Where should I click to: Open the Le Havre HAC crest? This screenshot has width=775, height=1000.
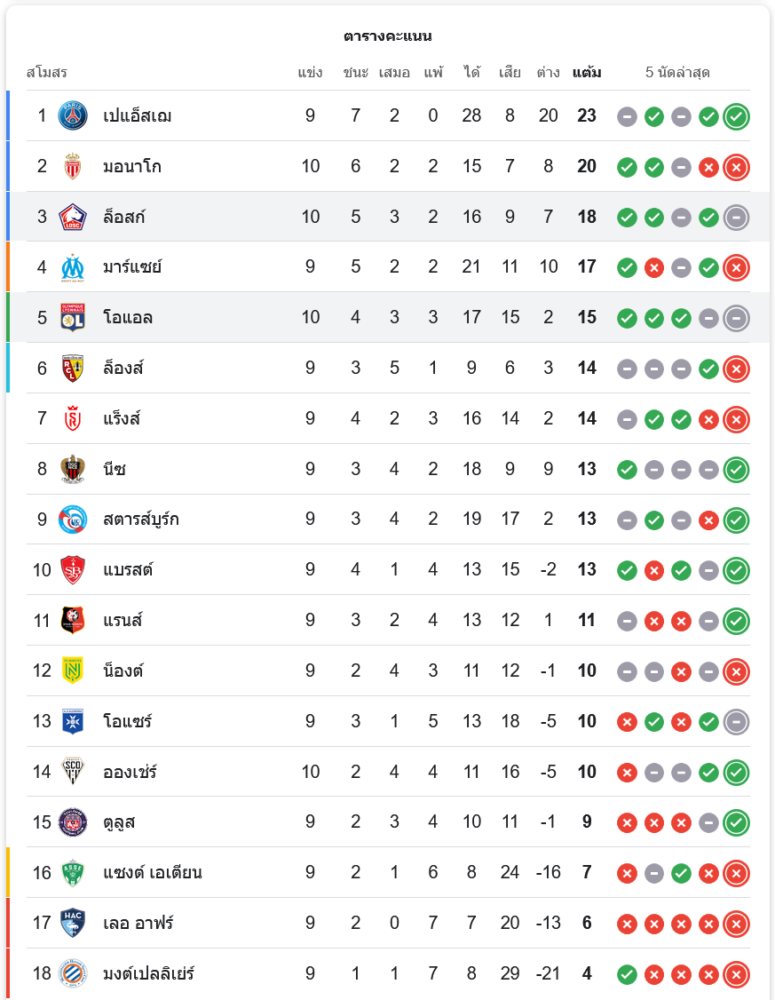(73, 923)
